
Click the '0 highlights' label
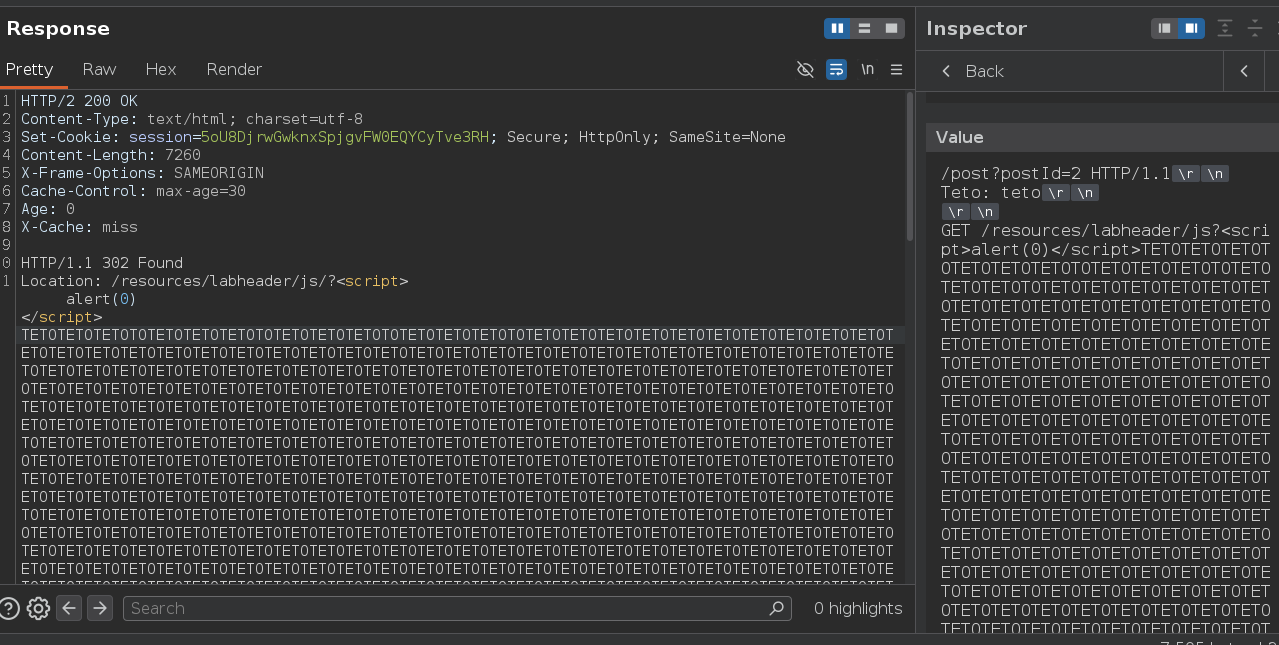click(858, 608)
